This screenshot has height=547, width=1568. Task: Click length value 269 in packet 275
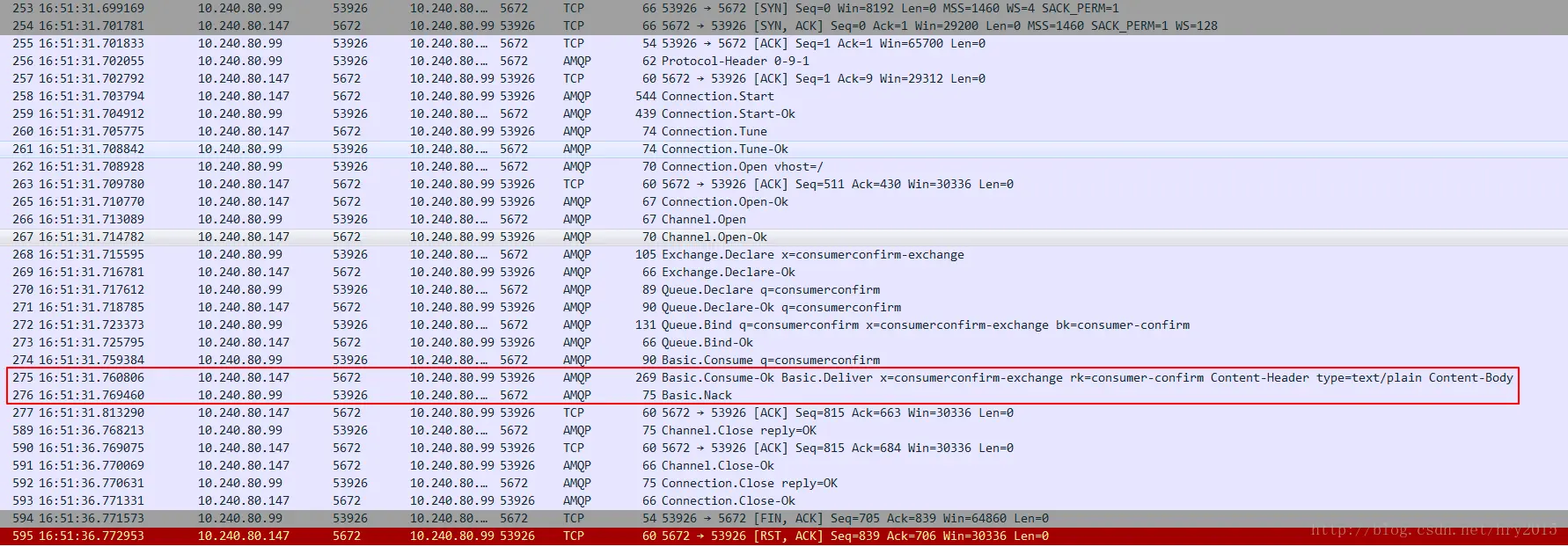point(646,377)
